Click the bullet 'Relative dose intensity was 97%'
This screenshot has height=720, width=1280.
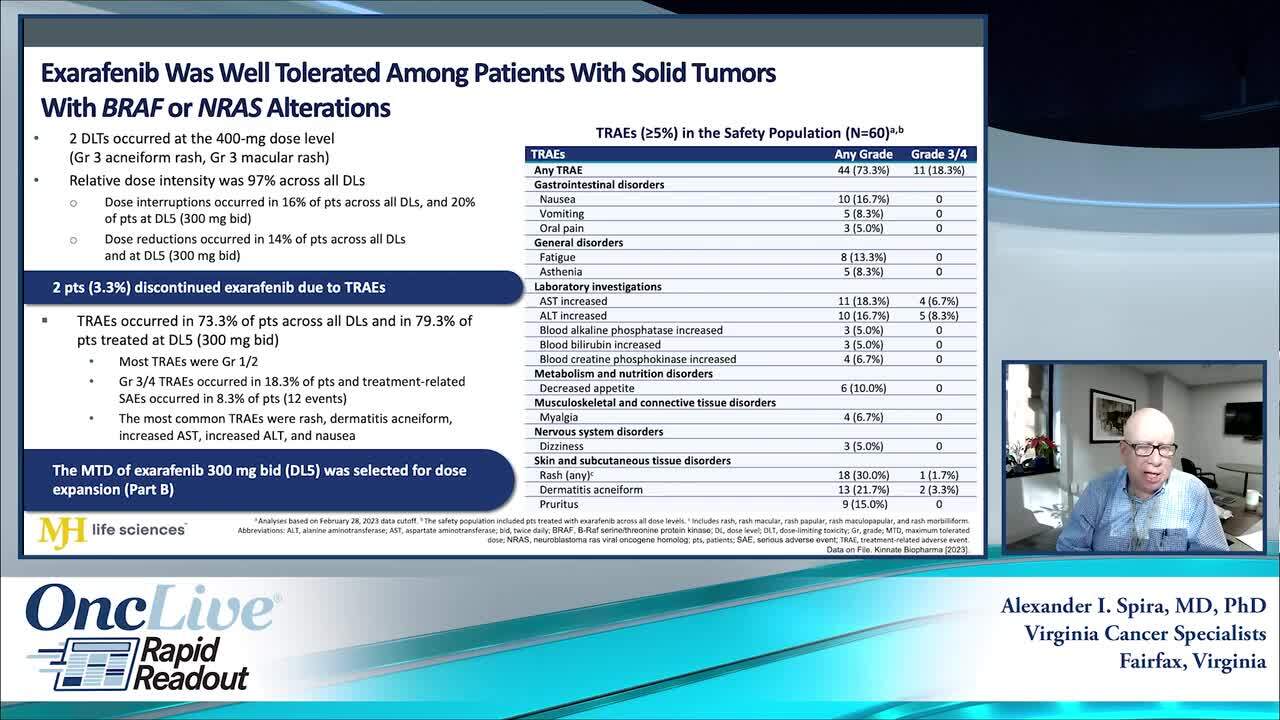pyautogui.click(x=217, y=181)
